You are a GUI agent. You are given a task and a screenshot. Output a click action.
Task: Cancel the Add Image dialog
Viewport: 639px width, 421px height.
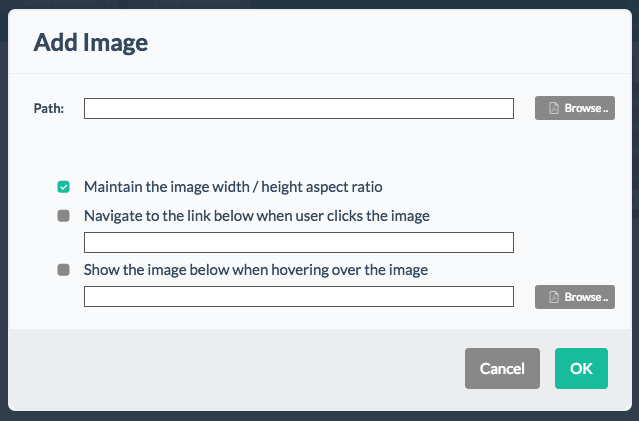[x=502, y=368]
